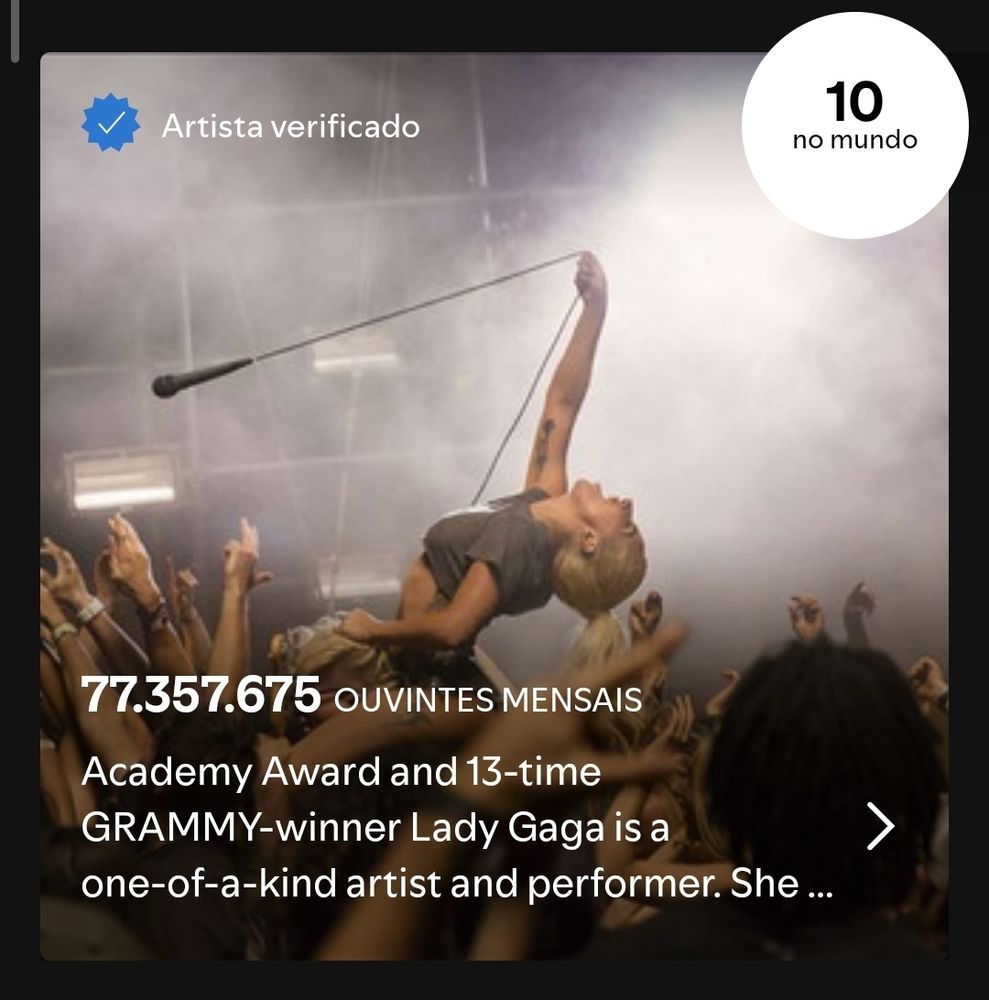
Task: Click 'one-of-a-kind artist and performer' line
Action: coord(400,883)
